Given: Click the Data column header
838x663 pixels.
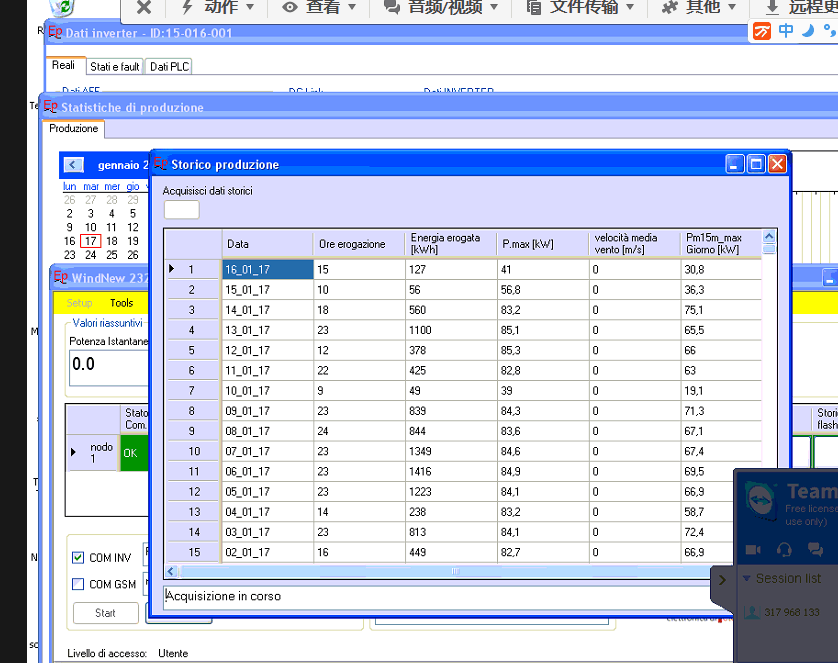Looking at the screenshot, I should (267, 244).
